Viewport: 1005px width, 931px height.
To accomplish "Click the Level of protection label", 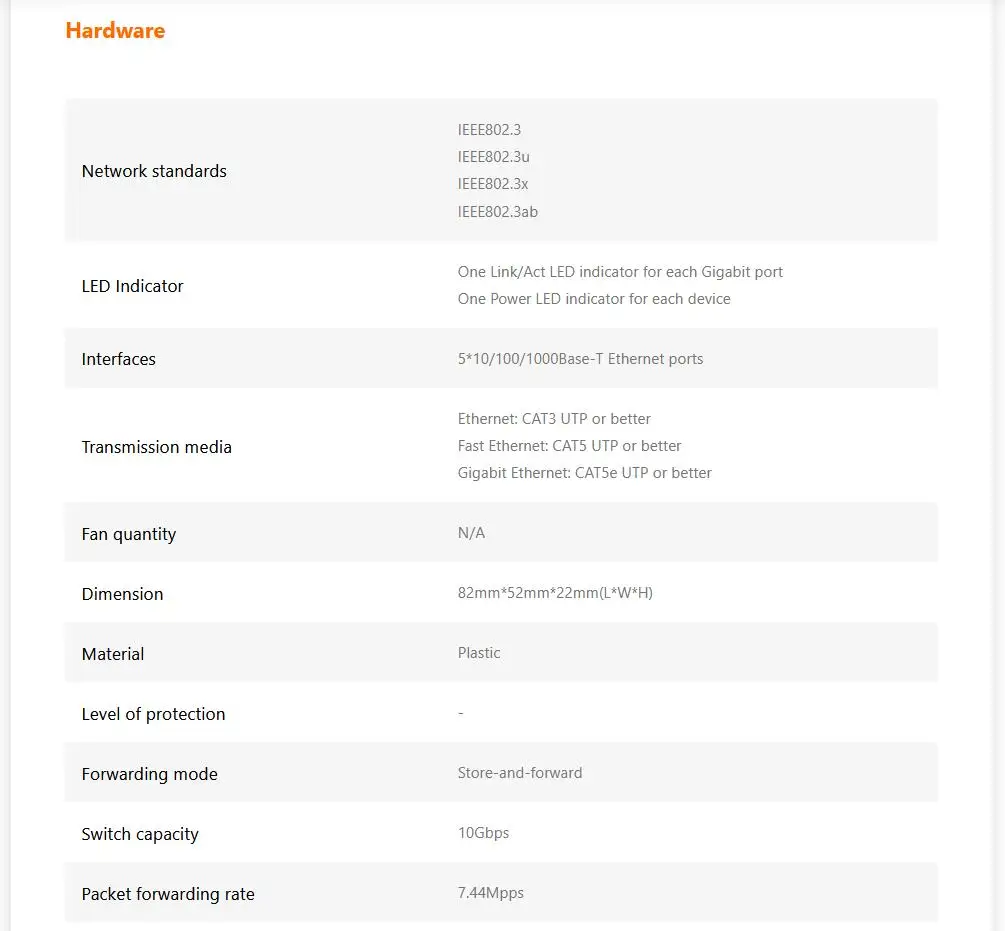I will [153, 714].
